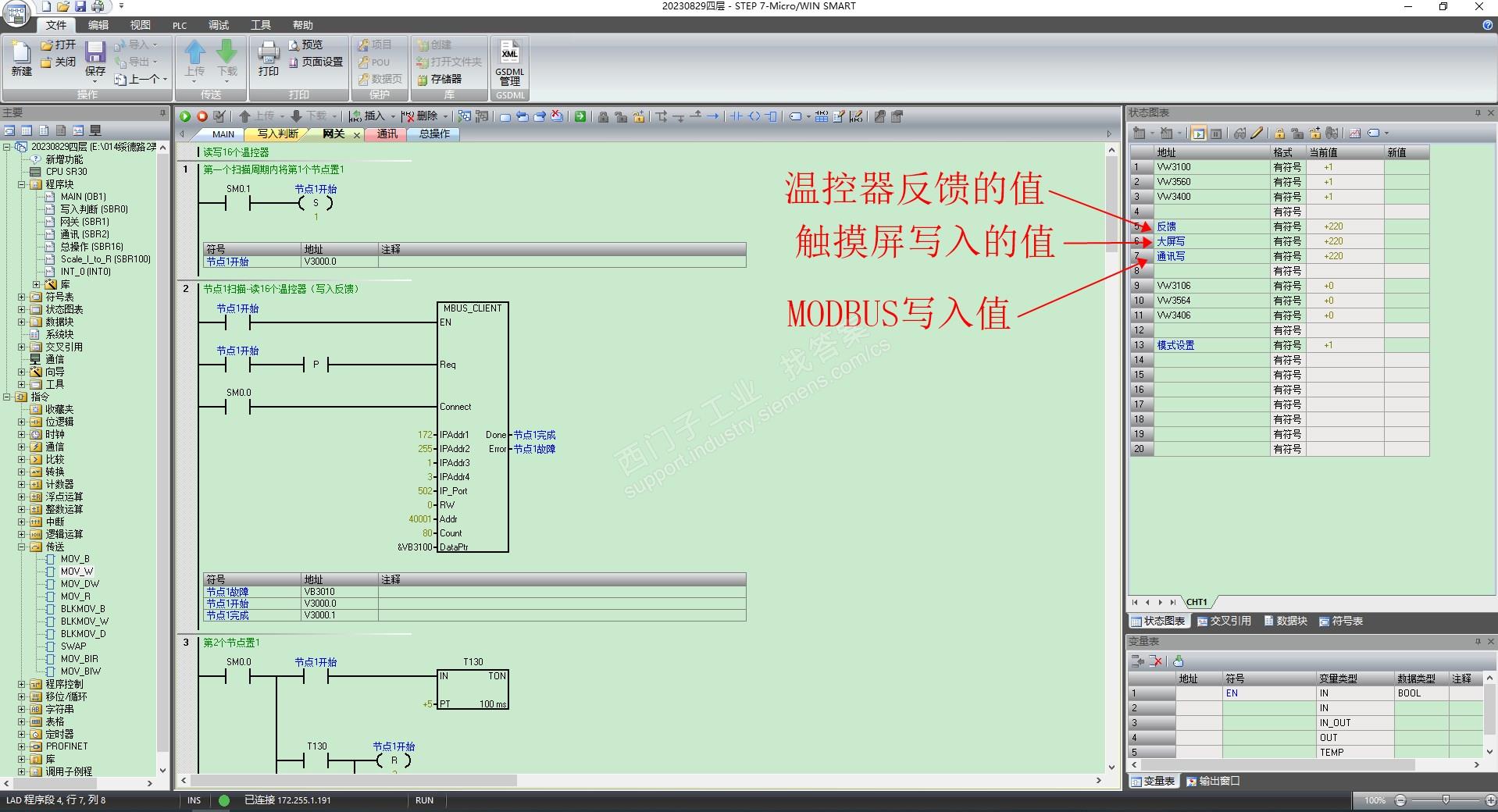Toggle the 状态图表 panel pin
Viewport: 1498px width, 812px height.
(x=1478, y=112)
